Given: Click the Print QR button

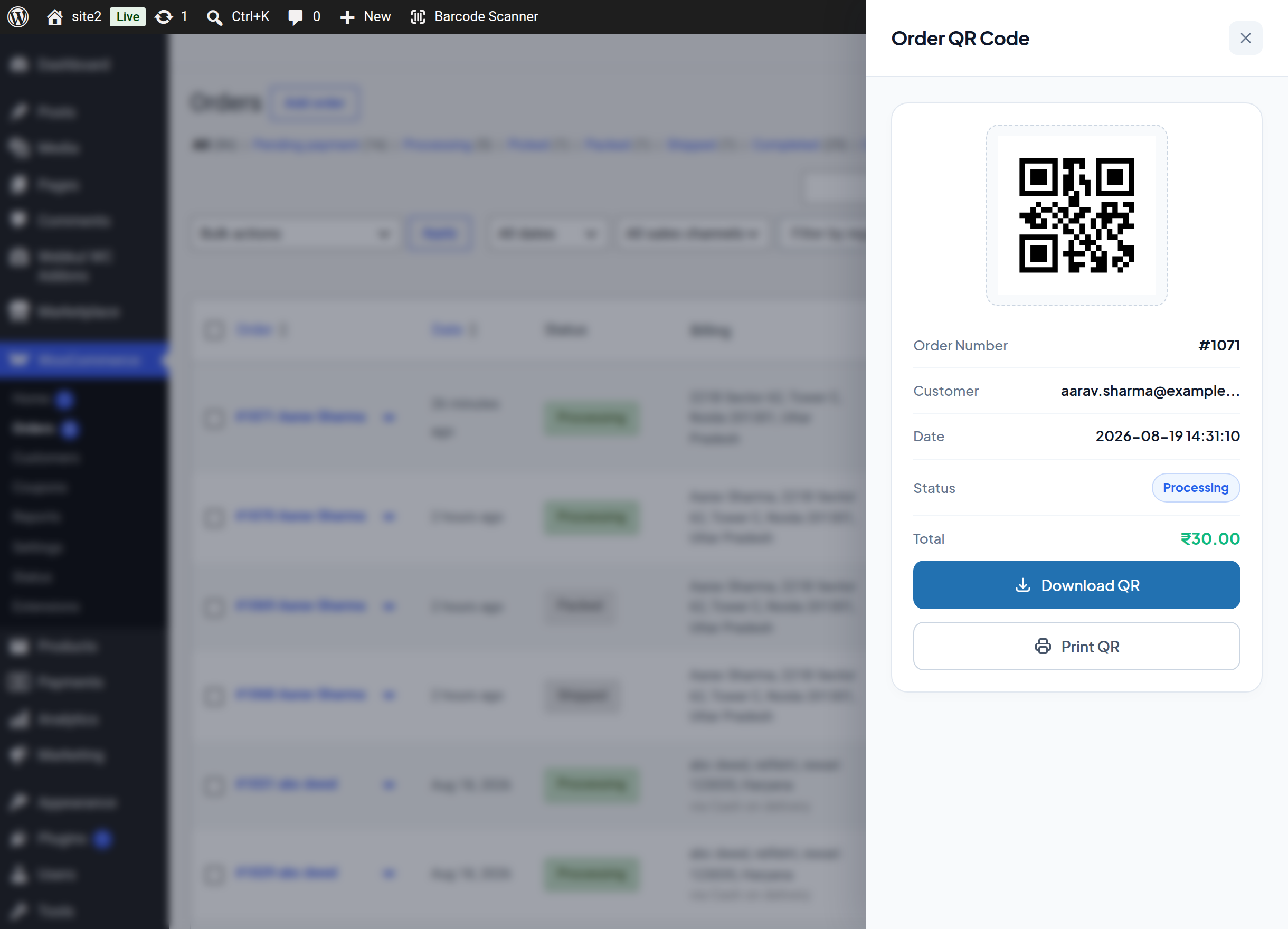Looking at the screenshot, I should [x=1076, y=646].
